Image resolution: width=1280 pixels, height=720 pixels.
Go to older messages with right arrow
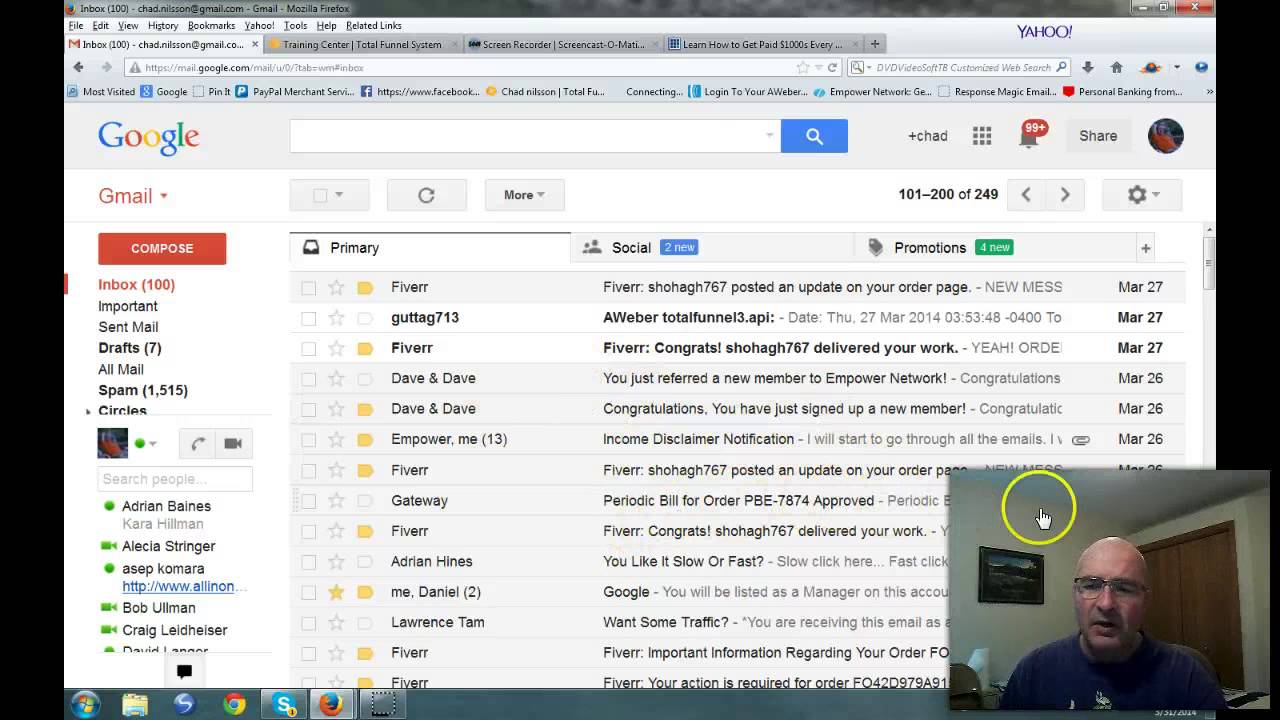pyautogui.click(x=1065, y=195)
